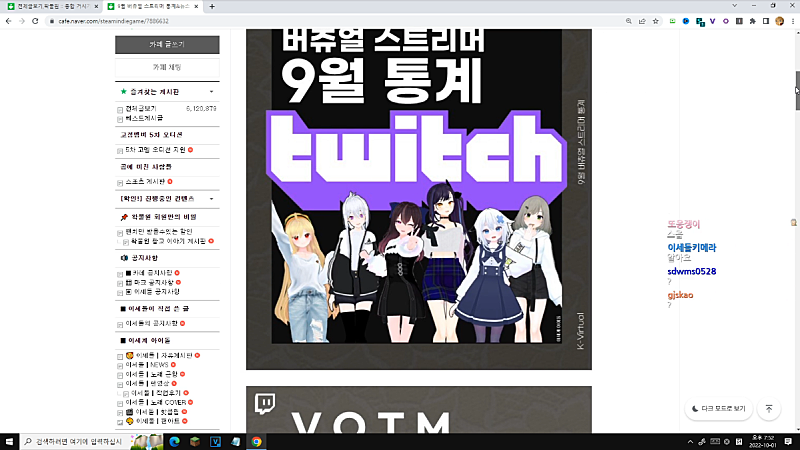
Task: Open the 카페 채팅 button
Action: [167, 67]
